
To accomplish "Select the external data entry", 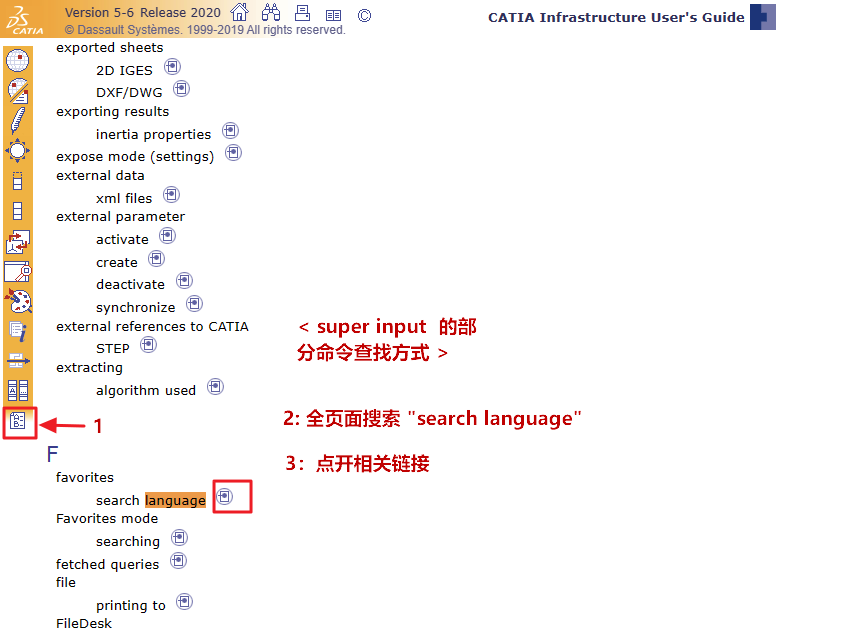I will [x=100, y=175].
